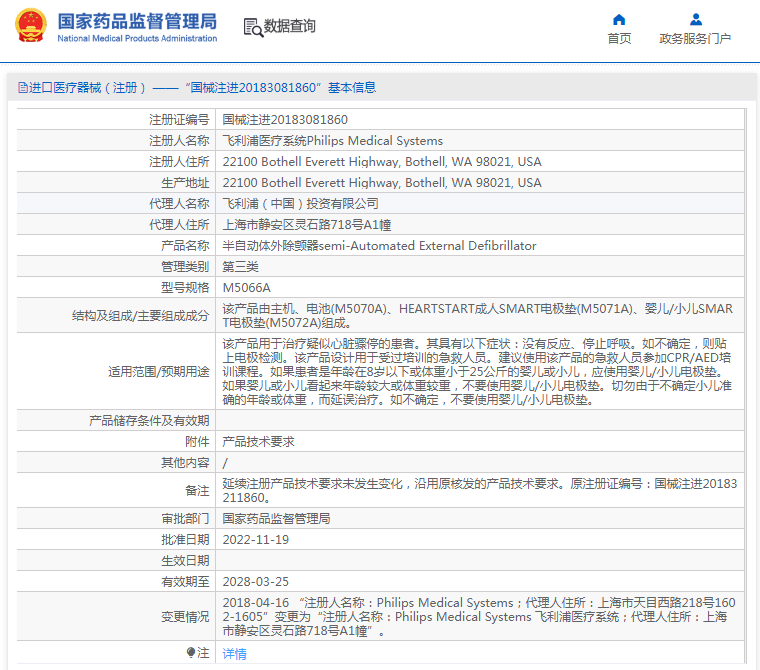Click the 数据查询 heading text
Screen dimensions: 760x670
pyautogui.click(x=289, y=26)
